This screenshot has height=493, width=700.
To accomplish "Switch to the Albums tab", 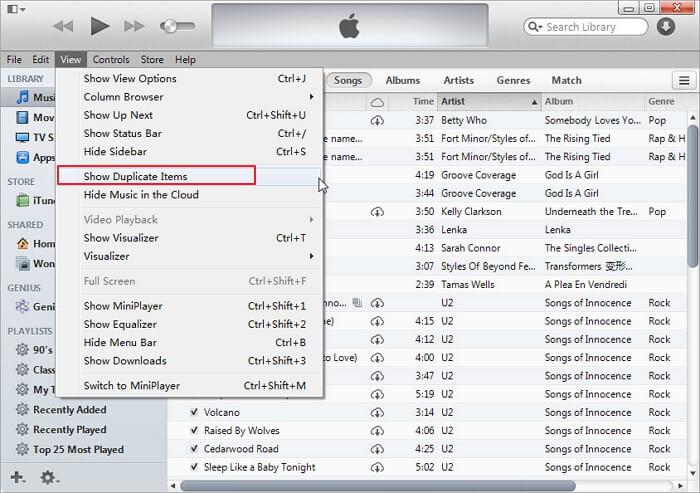I will [x=403, y=80].
